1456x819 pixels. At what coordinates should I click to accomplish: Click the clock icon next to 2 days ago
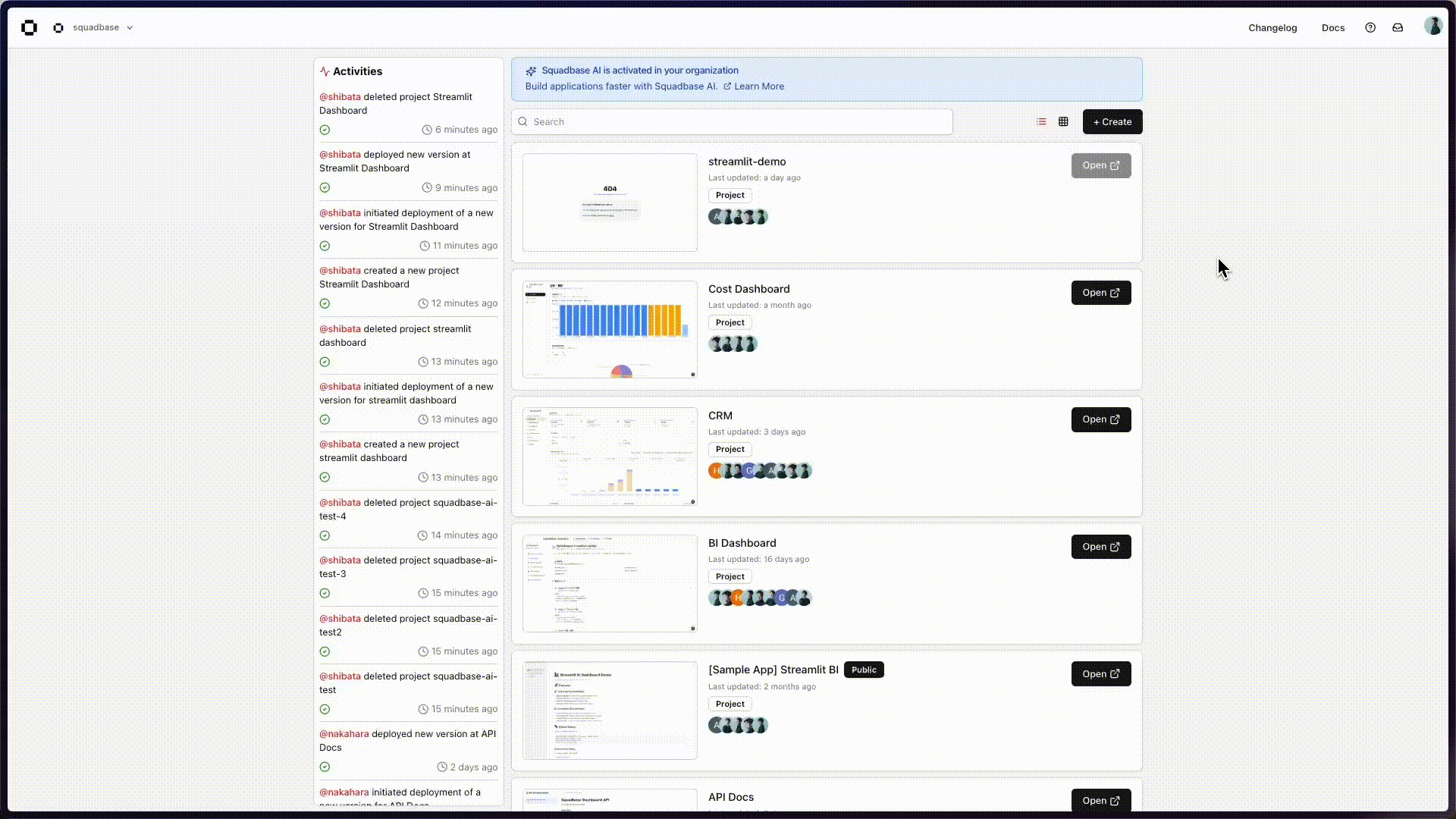[x=442, y=767]
